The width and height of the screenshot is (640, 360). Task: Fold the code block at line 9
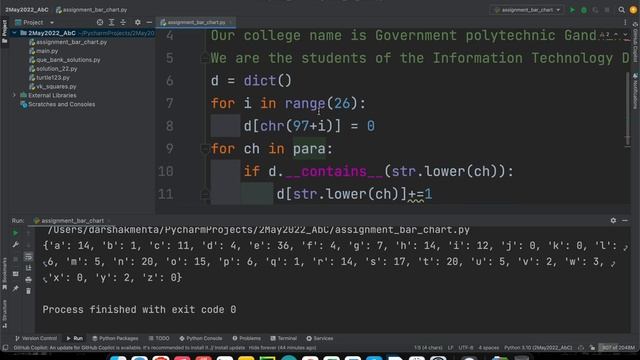pyautogui.click(x=205, y=149)
